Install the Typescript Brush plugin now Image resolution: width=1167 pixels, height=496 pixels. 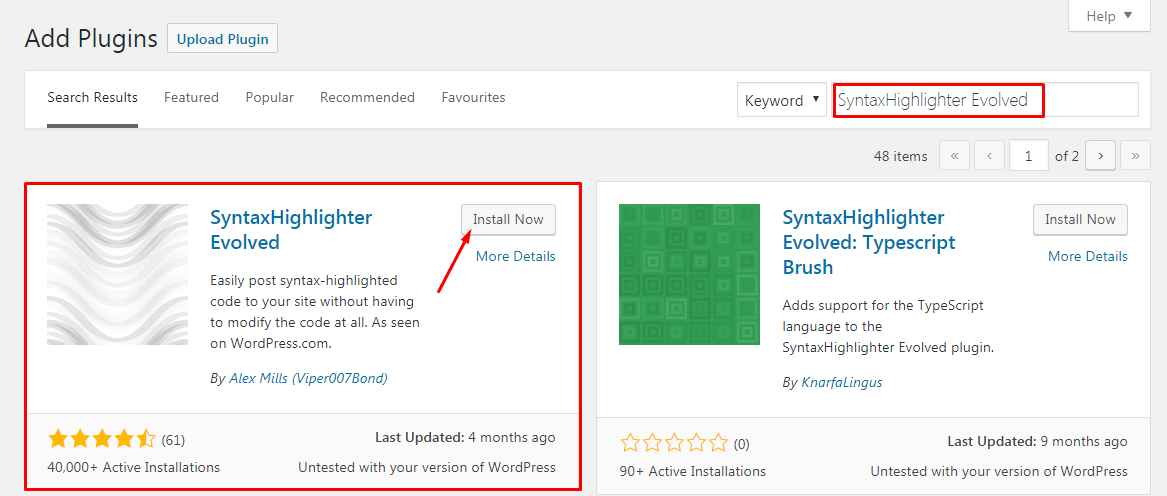1080,220
